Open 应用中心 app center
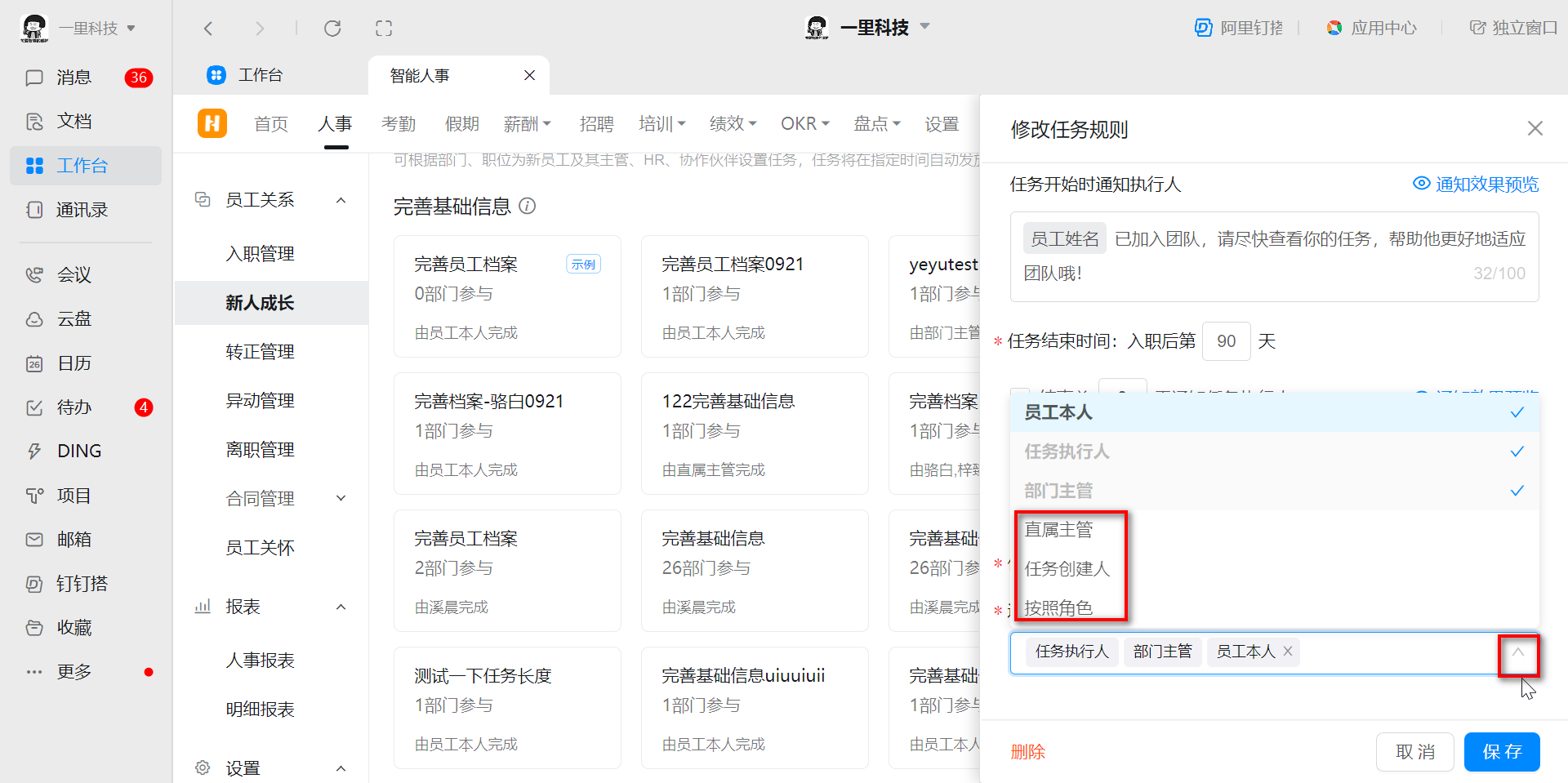This screenshot has height=783, width=1568. [1371, 28]
